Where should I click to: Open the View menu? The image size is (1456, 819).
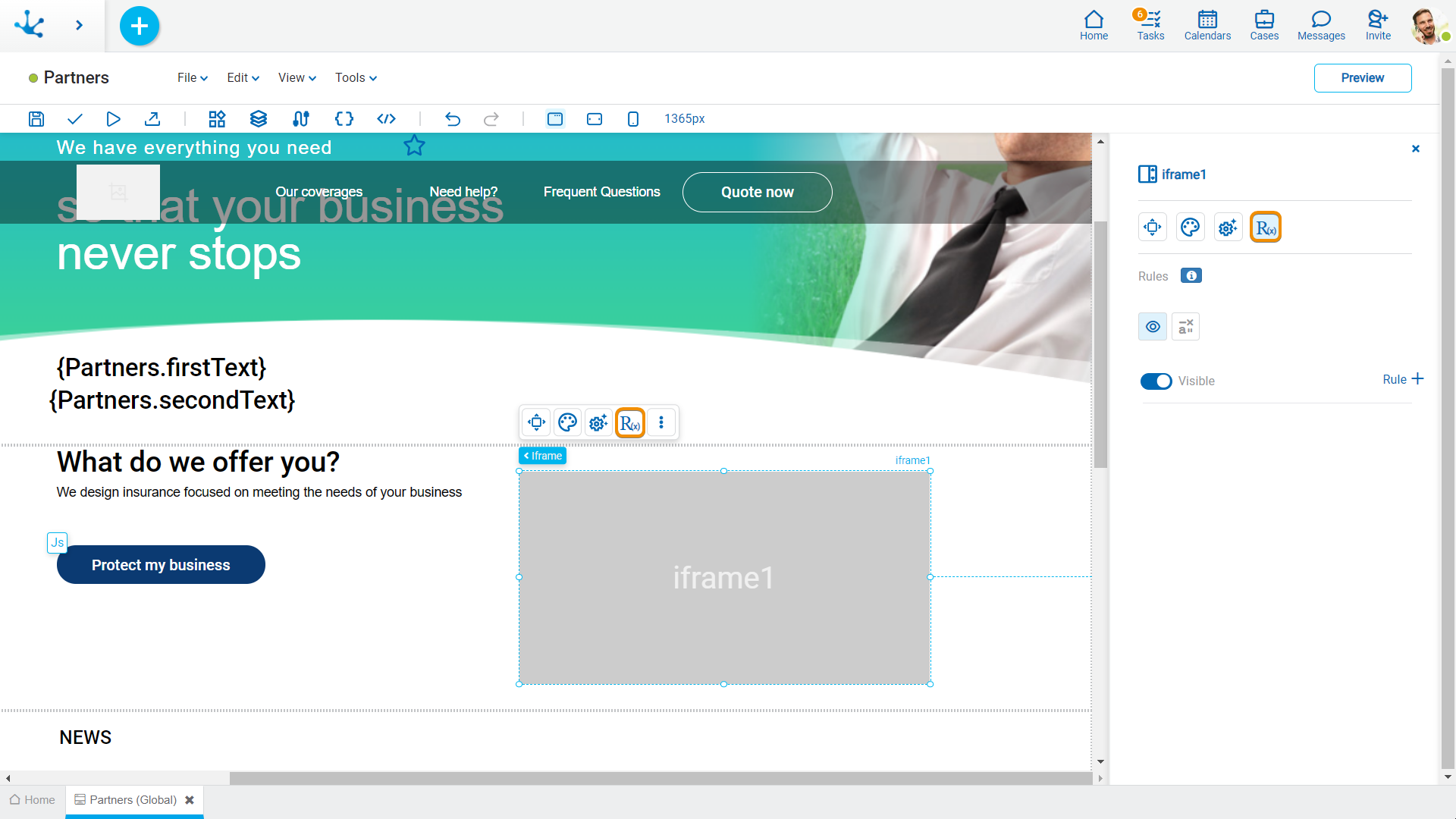[x=297, y=77]
